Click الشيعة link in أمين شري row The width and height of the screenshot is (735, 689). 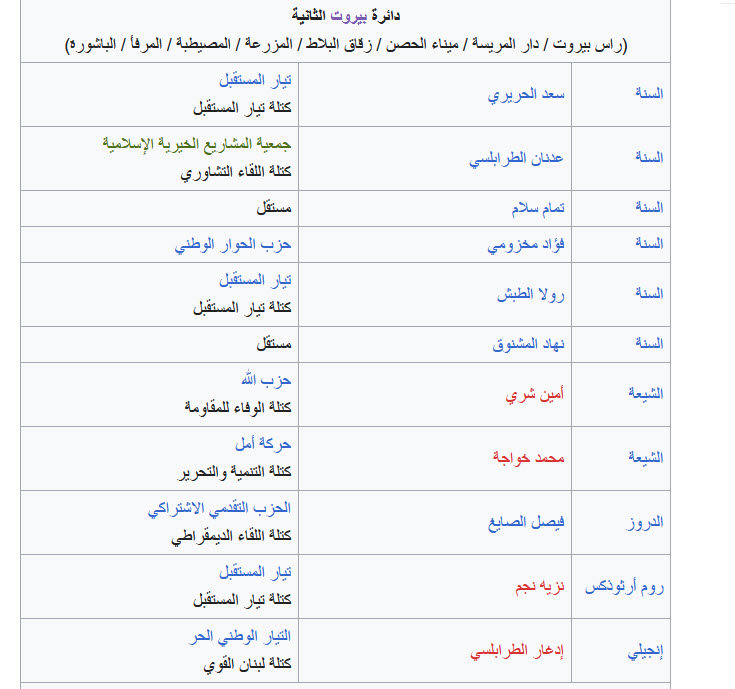pyautogui.click(x=646, y=393)
